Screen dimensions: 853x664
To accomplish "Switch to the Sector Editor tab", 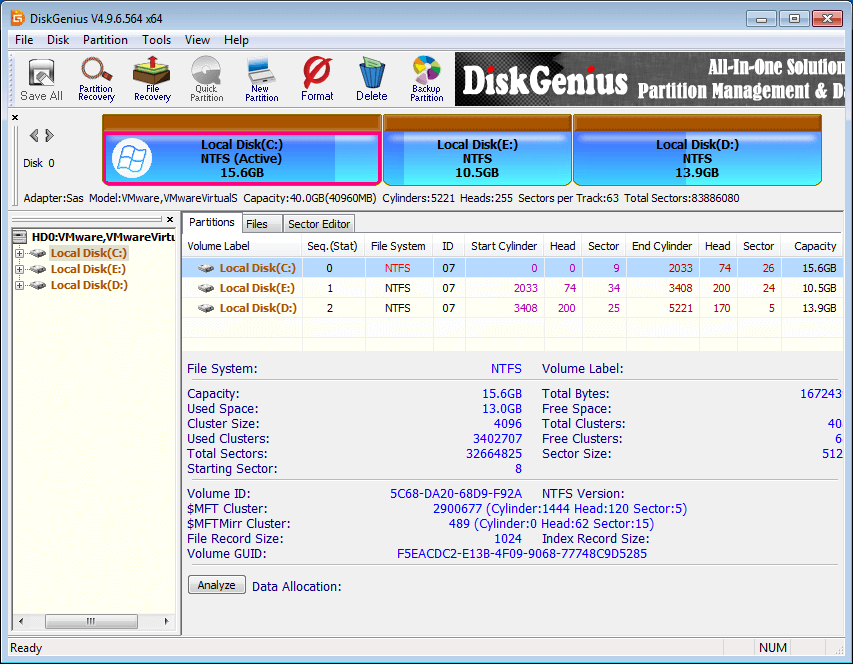I will pos(319,224).
